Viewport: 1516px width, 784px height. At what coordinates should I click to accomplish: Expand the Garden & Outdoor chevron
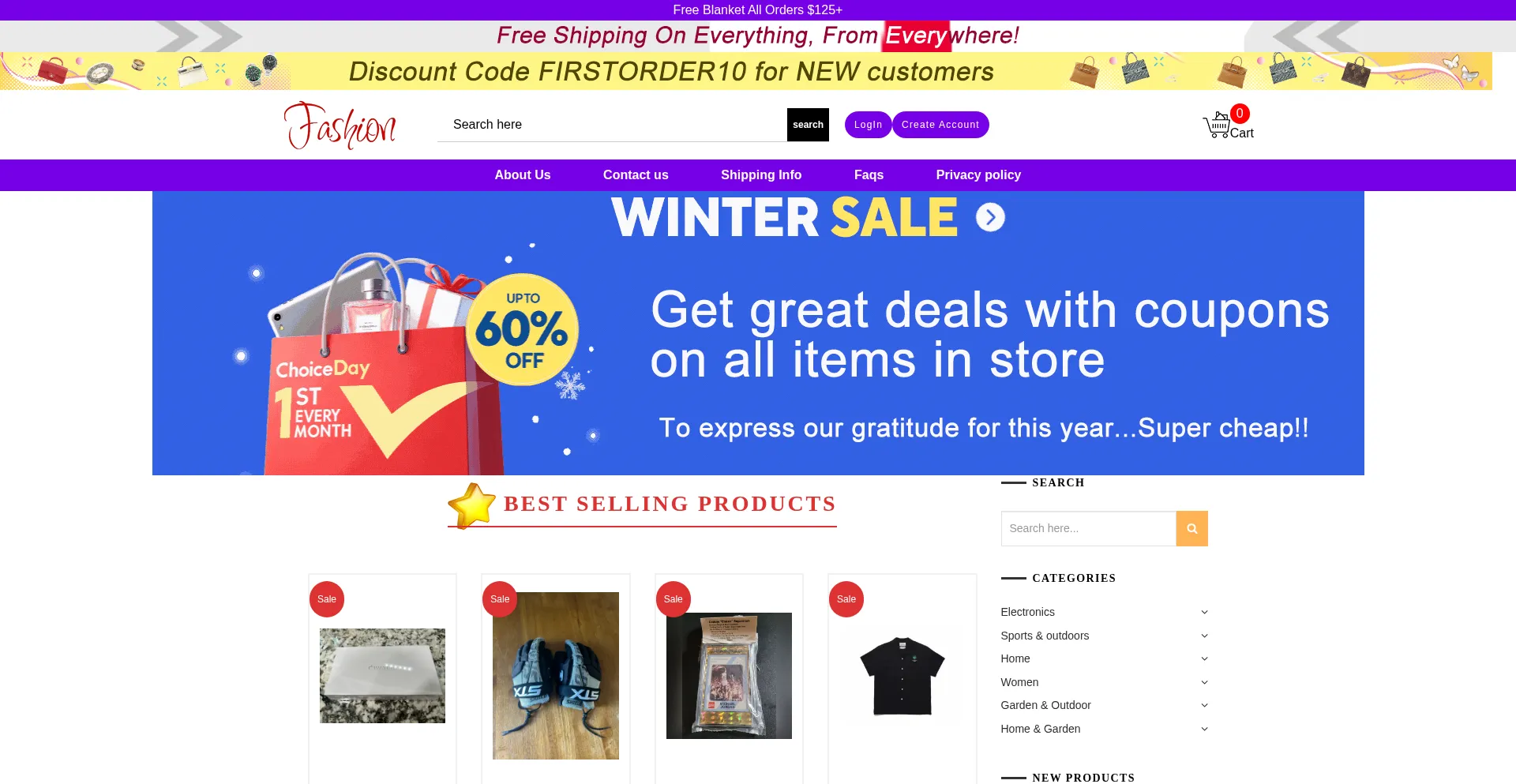tap(1204, 705)
